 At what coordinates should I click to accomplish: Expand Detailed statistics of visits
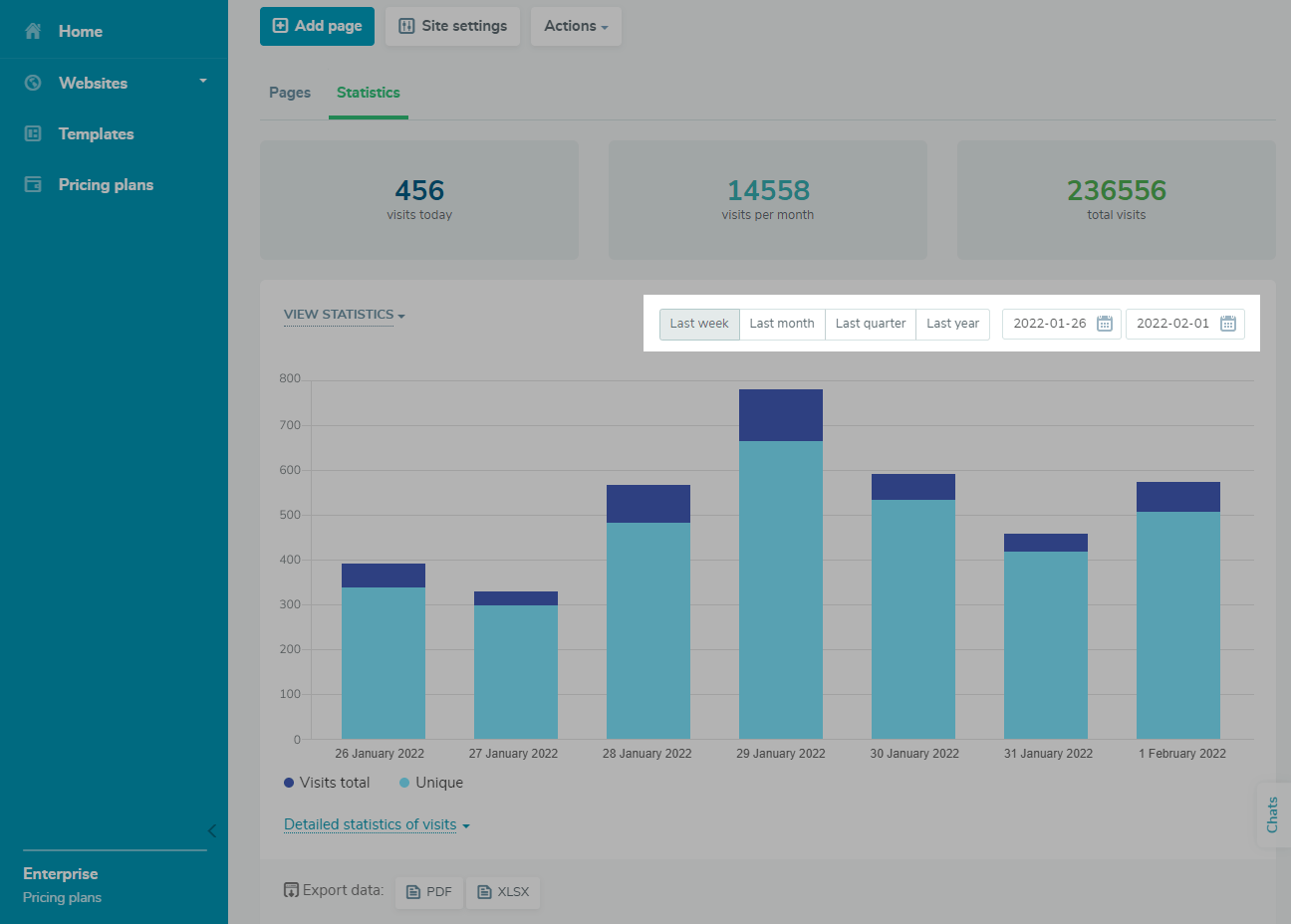[377, 824]
